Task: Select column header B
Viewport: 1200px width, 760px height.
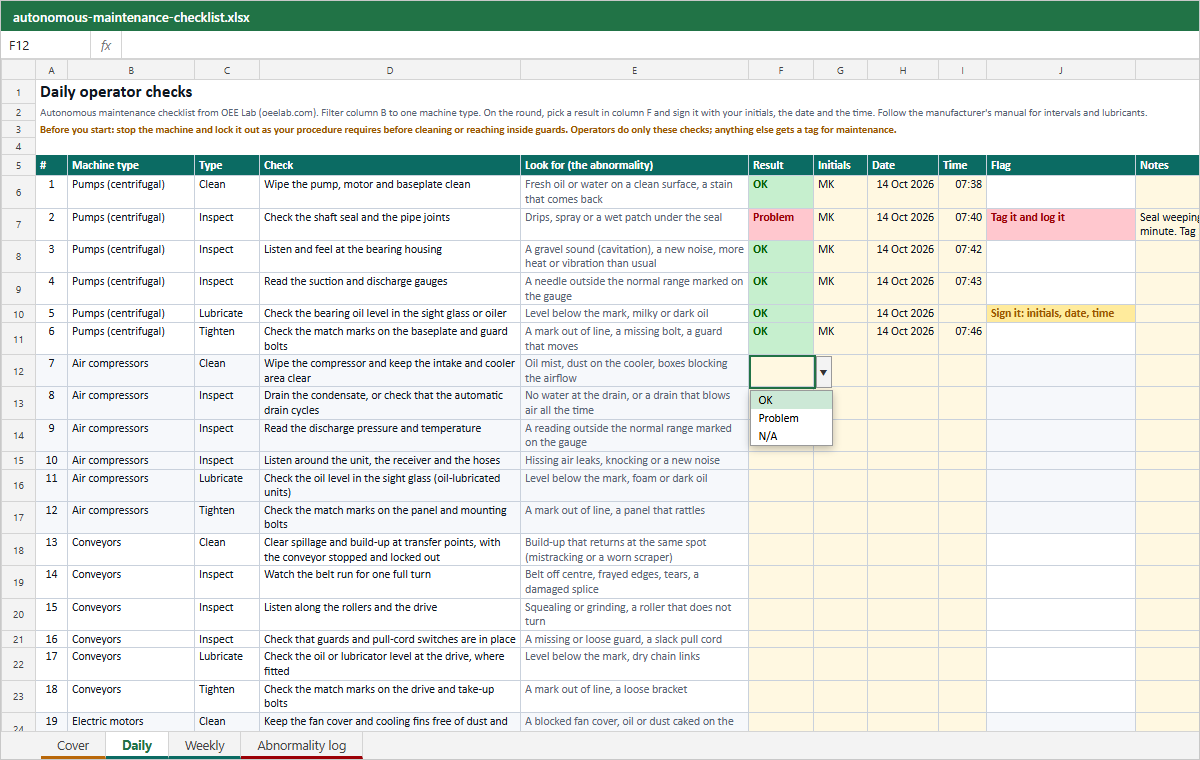Action: [x=131, y=70]
